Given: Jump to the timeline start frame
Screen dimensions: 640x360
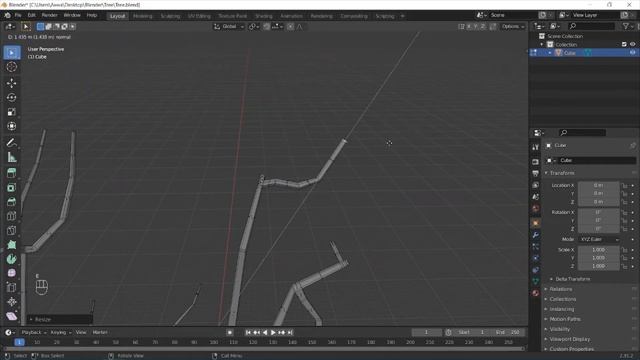Looking at the screenshot, I should [x=248, y=333].
